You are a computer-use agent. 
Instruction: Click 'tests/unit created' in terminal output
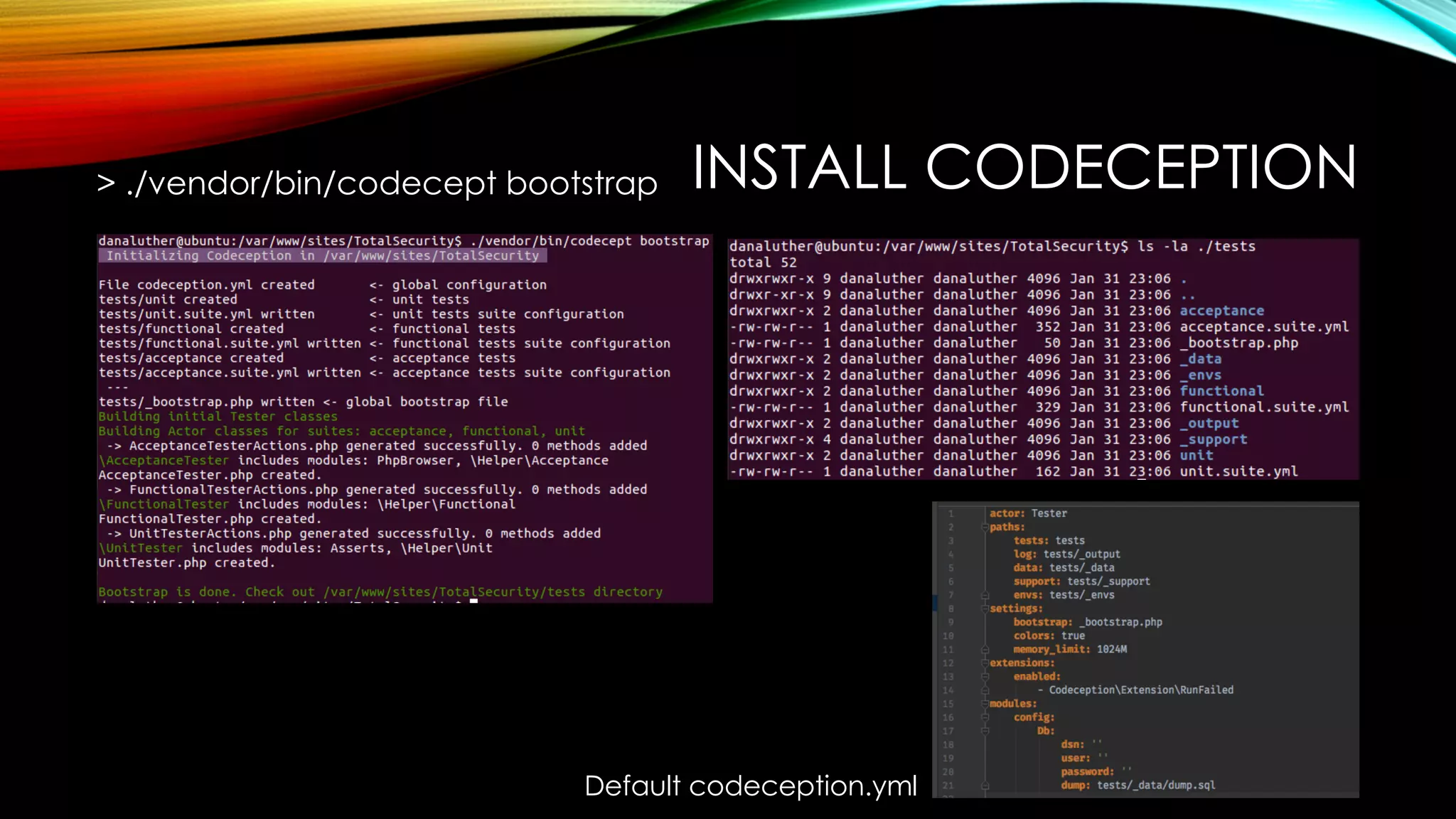[168, 300]
